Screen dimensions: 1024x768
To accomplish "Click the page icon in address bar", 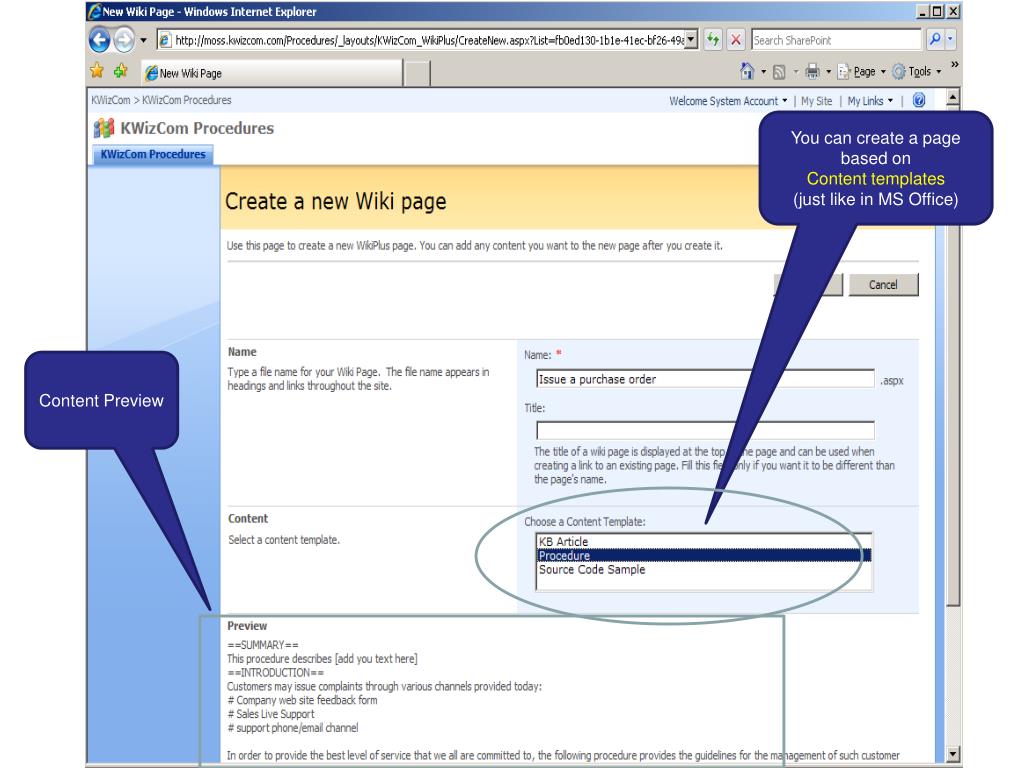I will click(165, 40).
